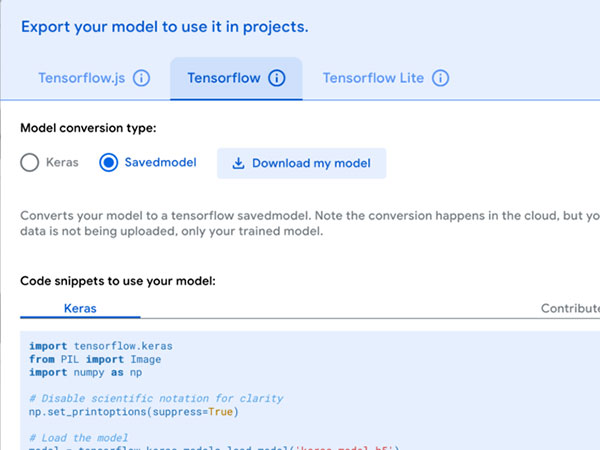The height and width of the screenshot is (450, 600).
Task: Click the info icon beside Tensorflow.js
Action: pyautogui.click(x=141, y=78)
